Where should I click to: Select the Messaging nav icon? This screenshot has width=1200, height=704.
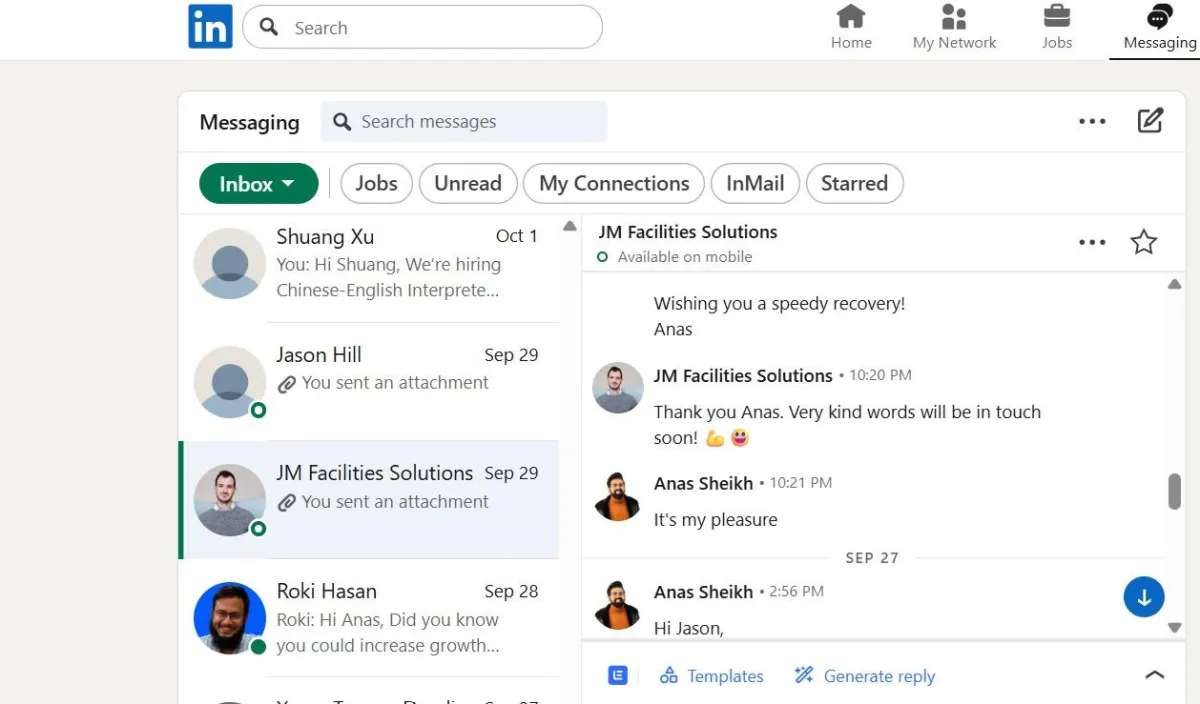coord(1159,27)
